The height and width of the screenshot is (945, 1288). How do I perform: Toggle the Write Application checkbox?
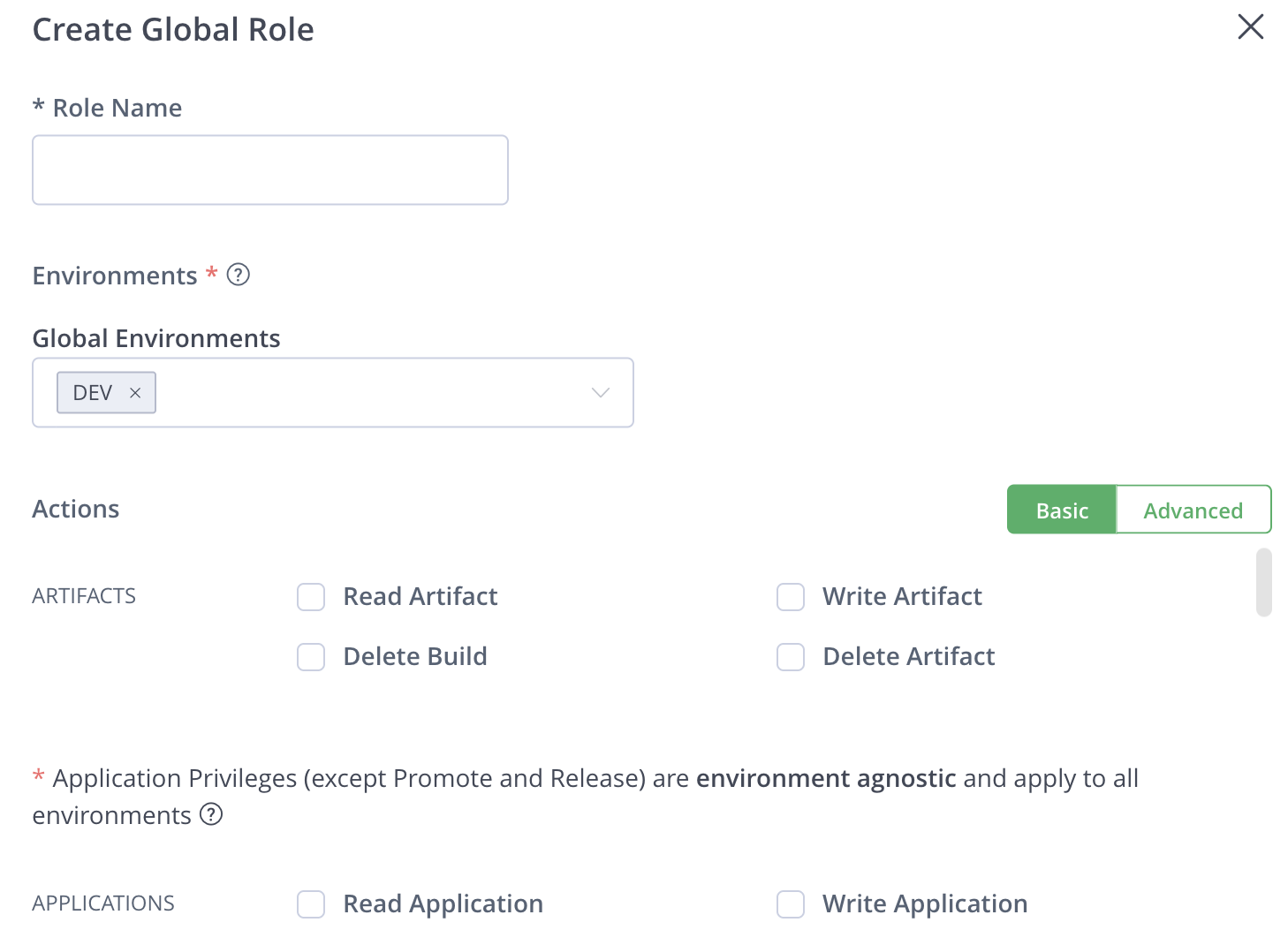coord(791,904)
